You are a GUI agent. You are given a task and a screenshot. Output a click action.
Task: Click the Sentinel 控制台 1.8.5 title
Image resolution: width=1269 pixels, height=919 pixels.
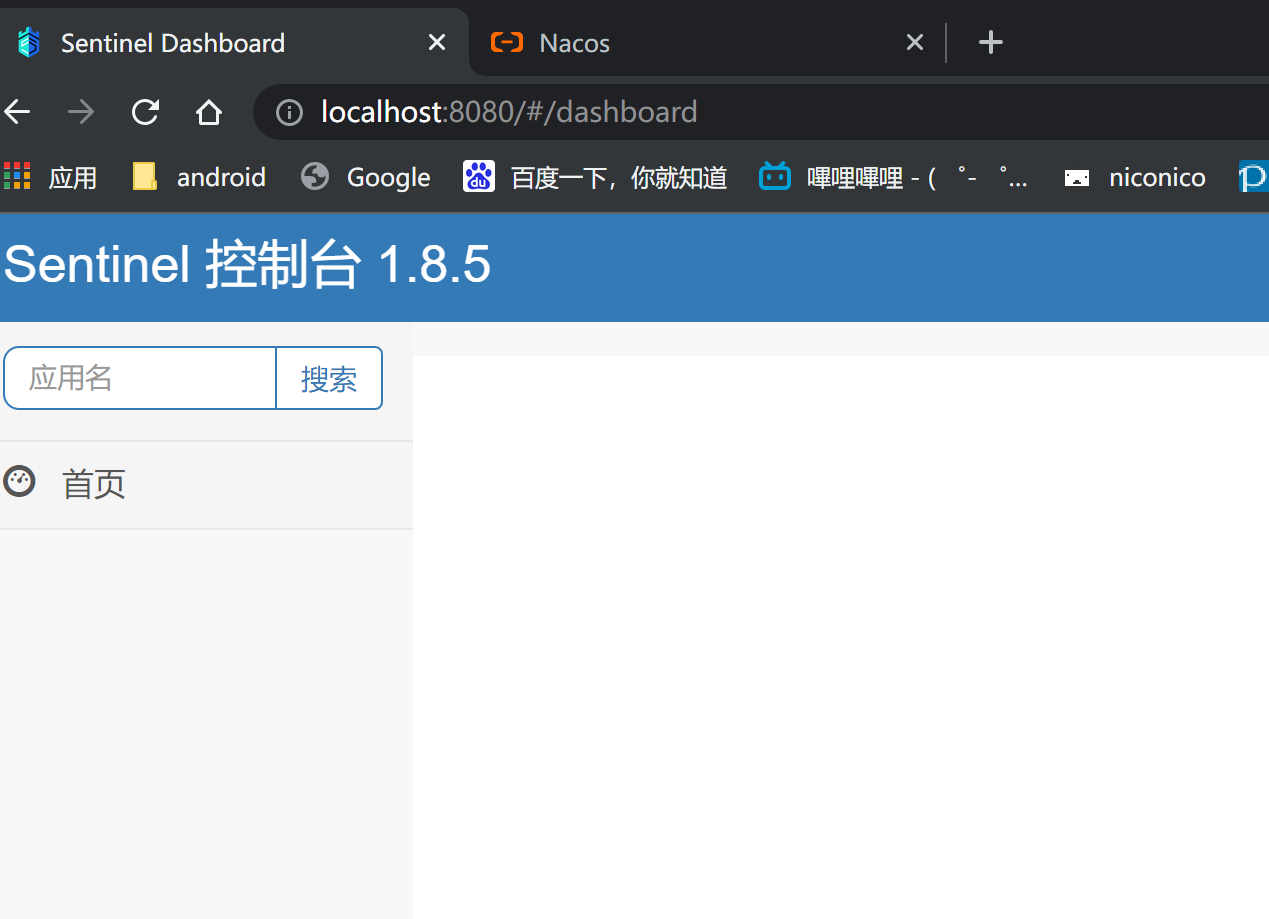click(247, 266)
